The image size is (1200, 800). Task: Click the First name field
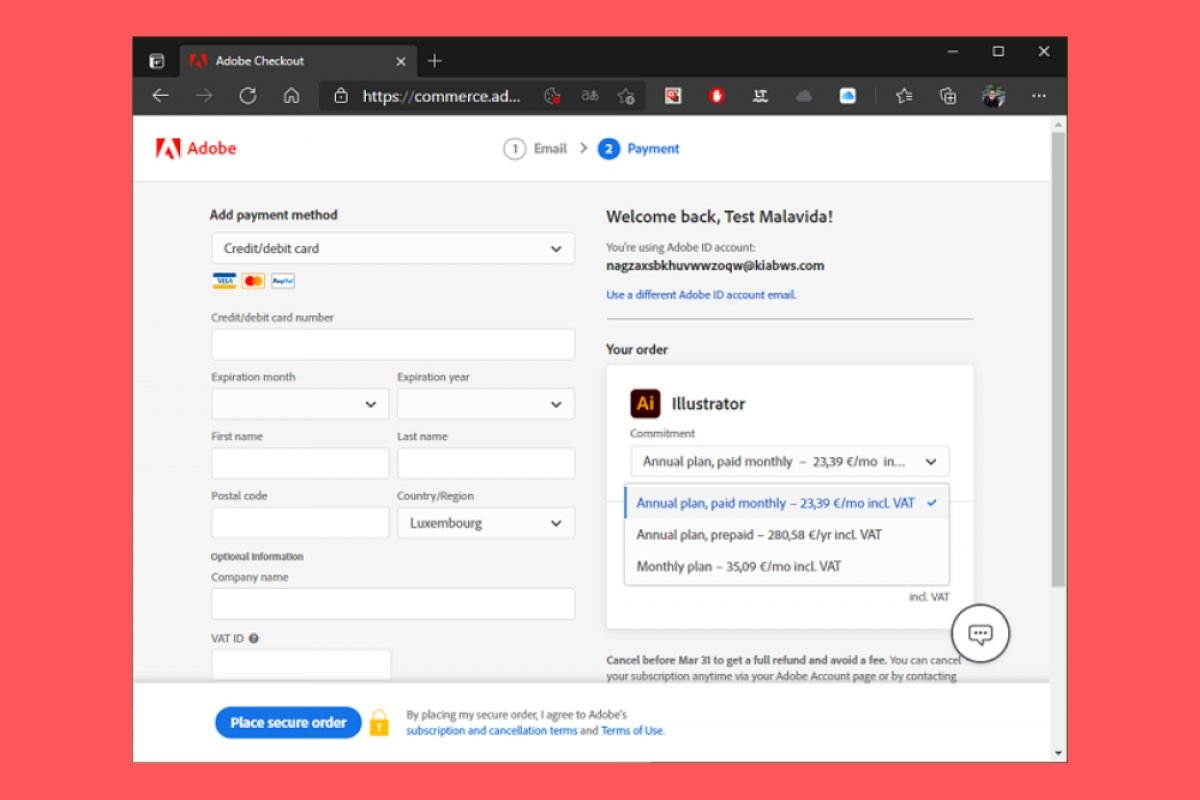click(300, 463)
